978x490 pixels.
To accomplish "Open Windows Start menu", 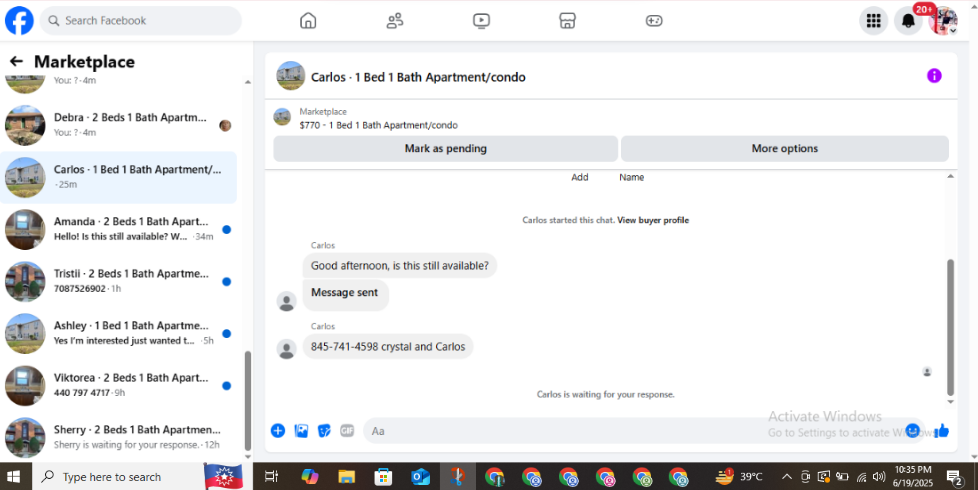I will click(13, 477).
